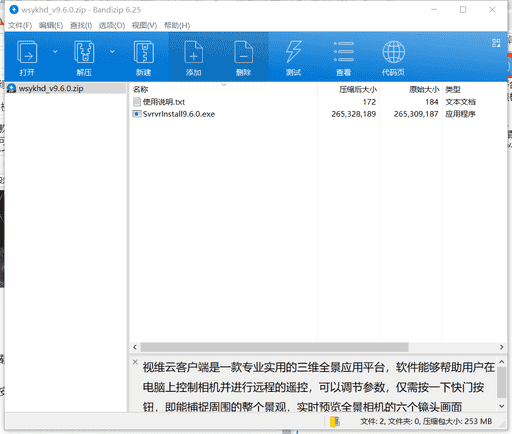The height and width of the screenshot is (434, 512).
Task: Click the Open (打开) toolbar icon
Action: click(27, 52)
